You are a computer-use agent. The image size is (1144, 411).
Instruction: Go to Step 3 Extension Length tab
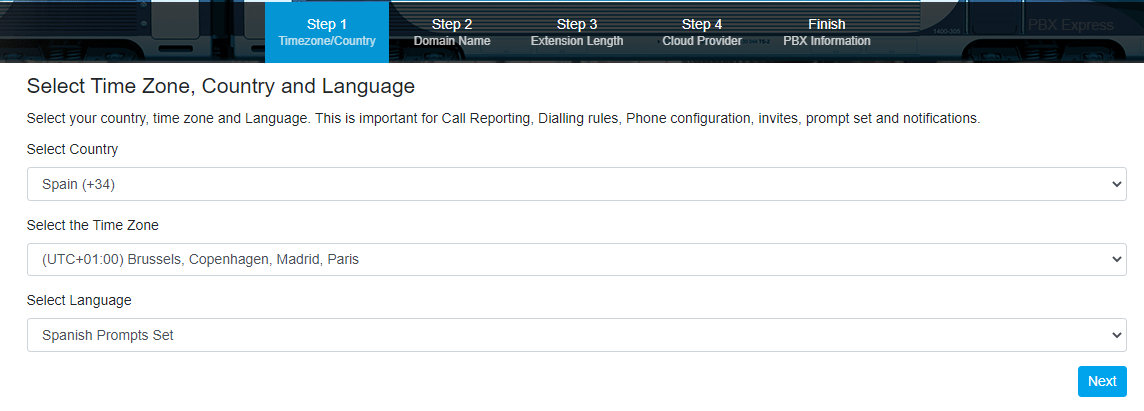coord(577,32)
